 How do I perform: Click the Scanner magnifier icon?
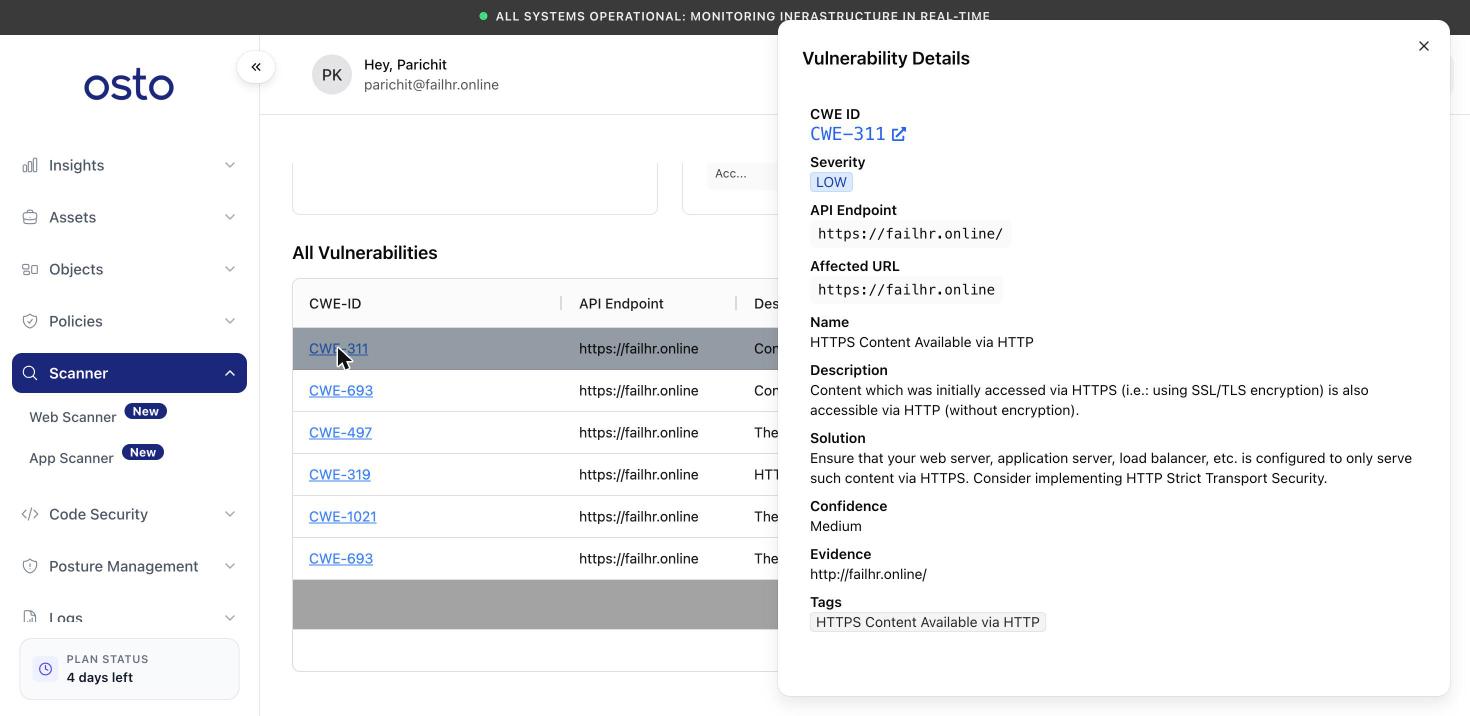point(30,373)
